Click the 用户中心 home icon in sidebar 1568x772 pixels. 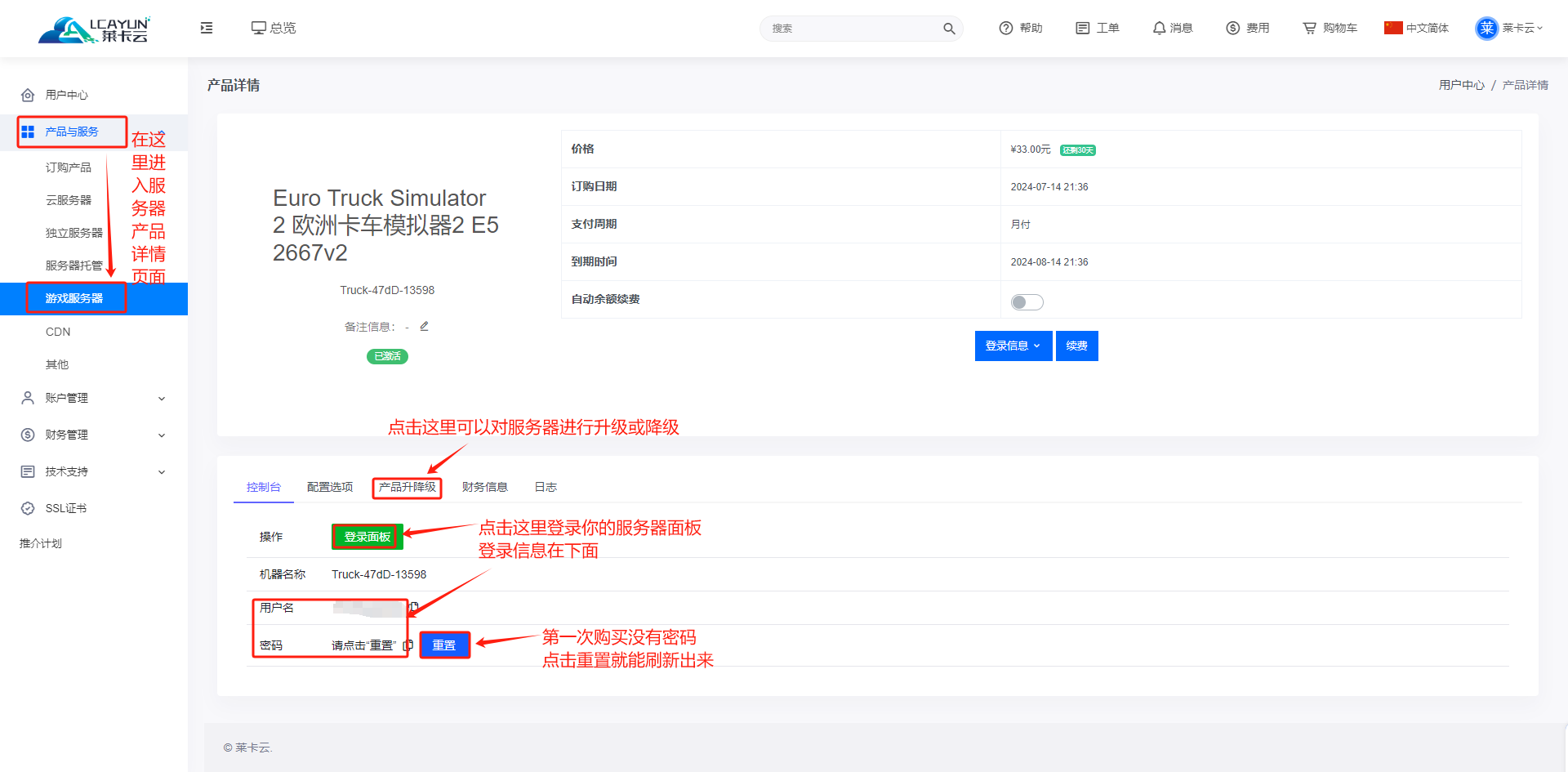pos(28,95)
